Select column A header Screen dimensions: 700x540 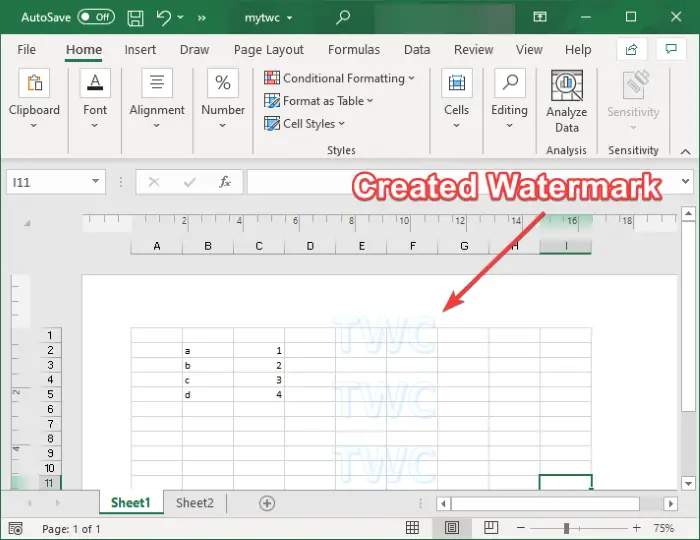pos(157,246)
